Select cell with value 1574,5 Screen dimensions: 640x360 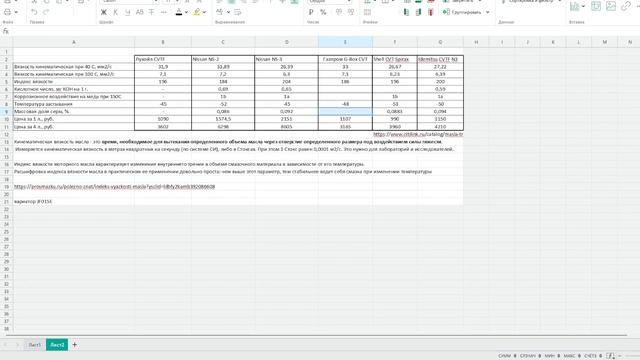pos(223,119)
